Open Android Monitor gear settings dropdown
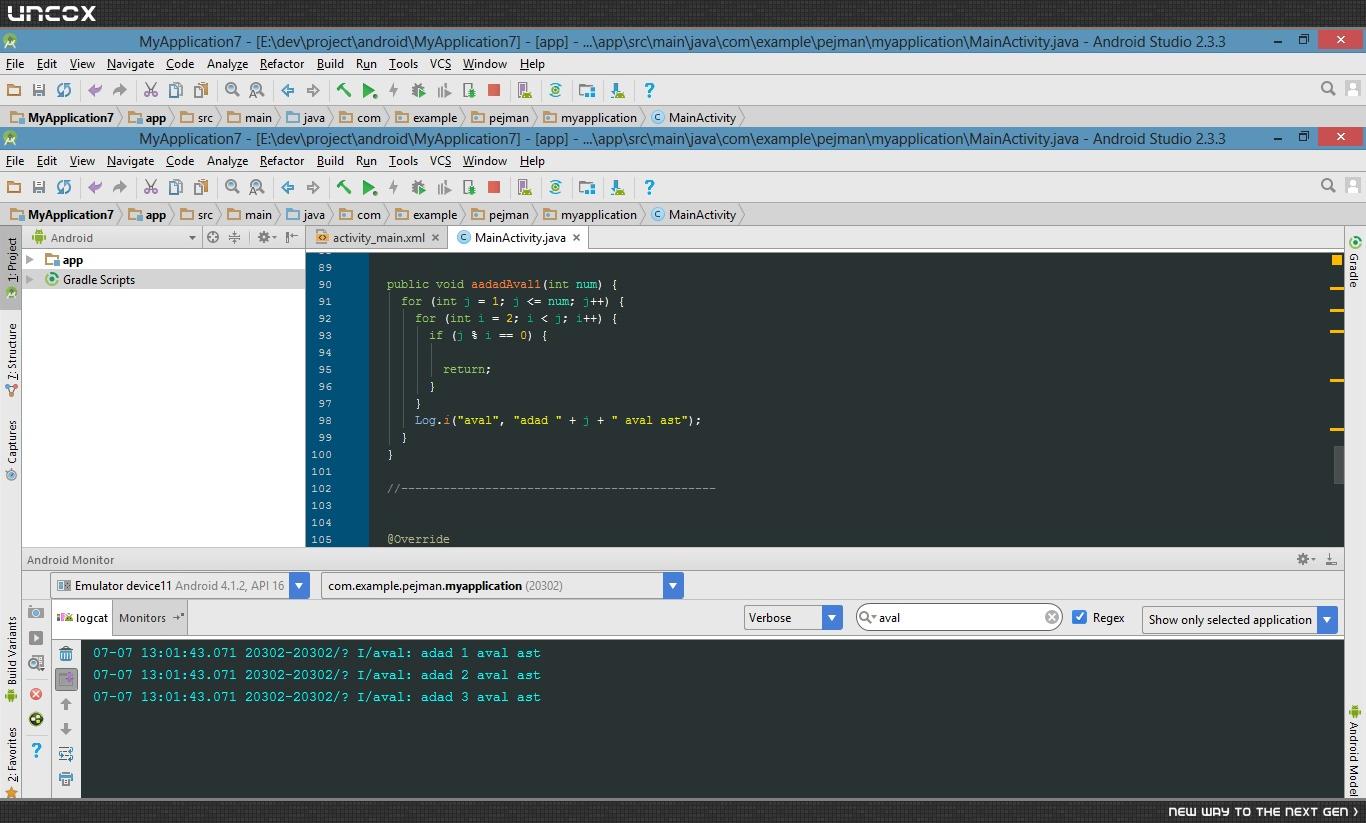Image resolution: width=1366 pixels, height=823 pixels. point(1305,559)
